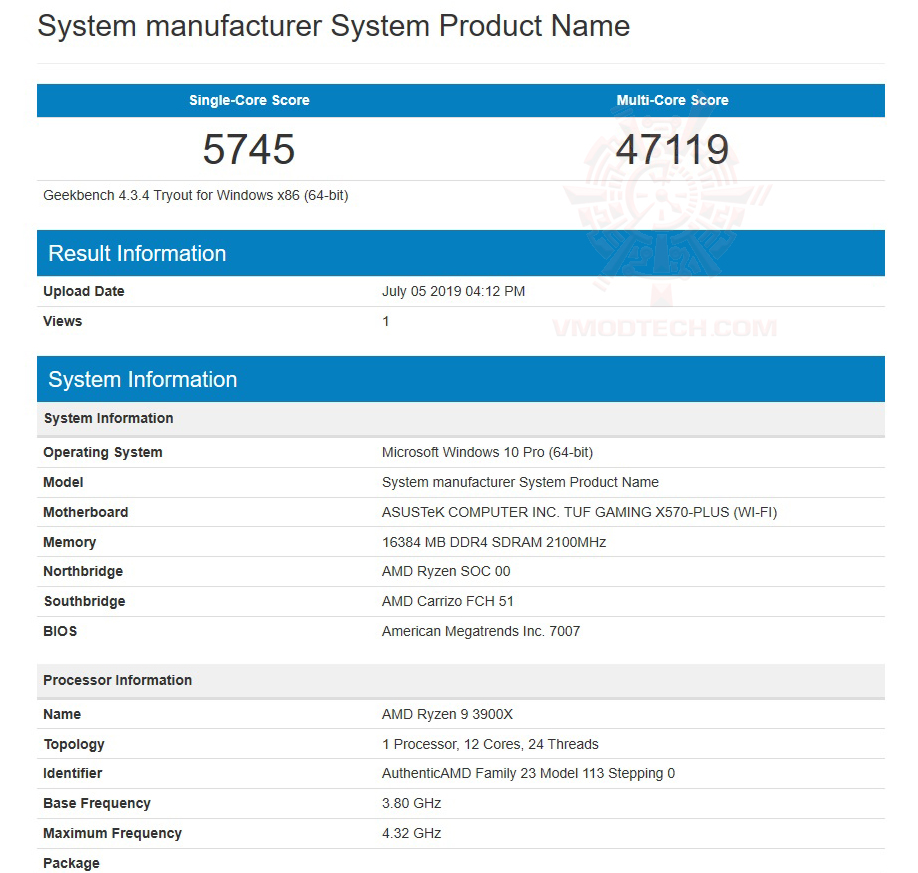Image resolution: width=918 pixels, height=873 pixels.
Task: Select the 'Views' row label
Action: tap(63, 321)
